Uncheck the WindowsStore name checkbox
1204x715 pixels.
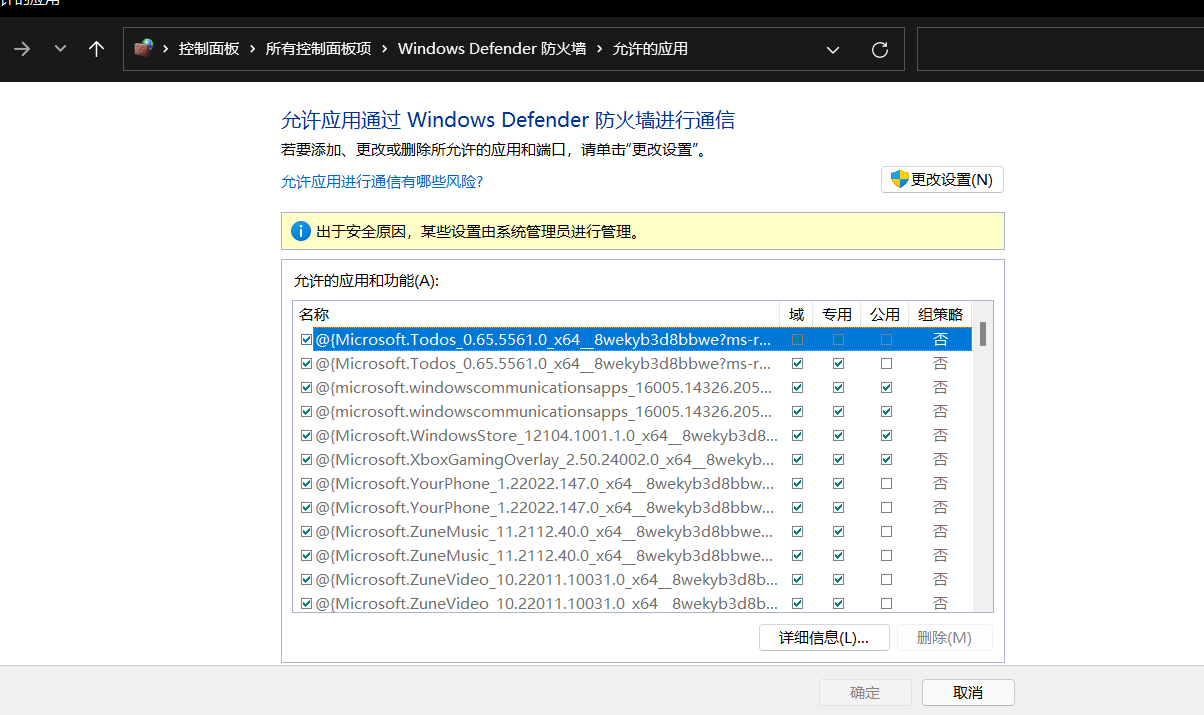(306, 435)
